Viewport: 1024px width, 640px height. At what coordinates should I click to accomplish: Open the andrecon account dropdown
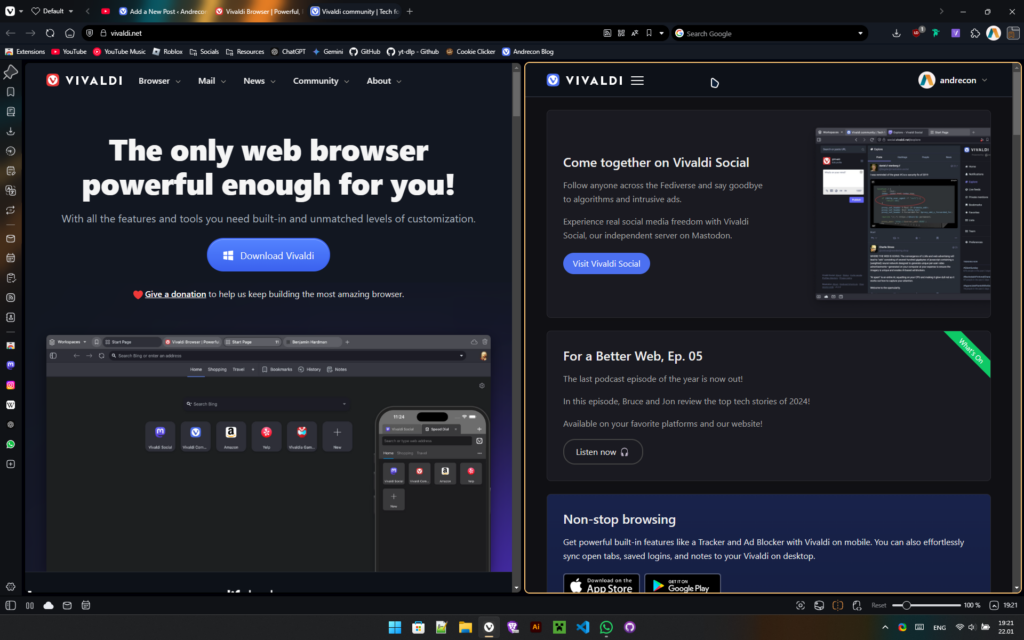(x=953, y=80)
